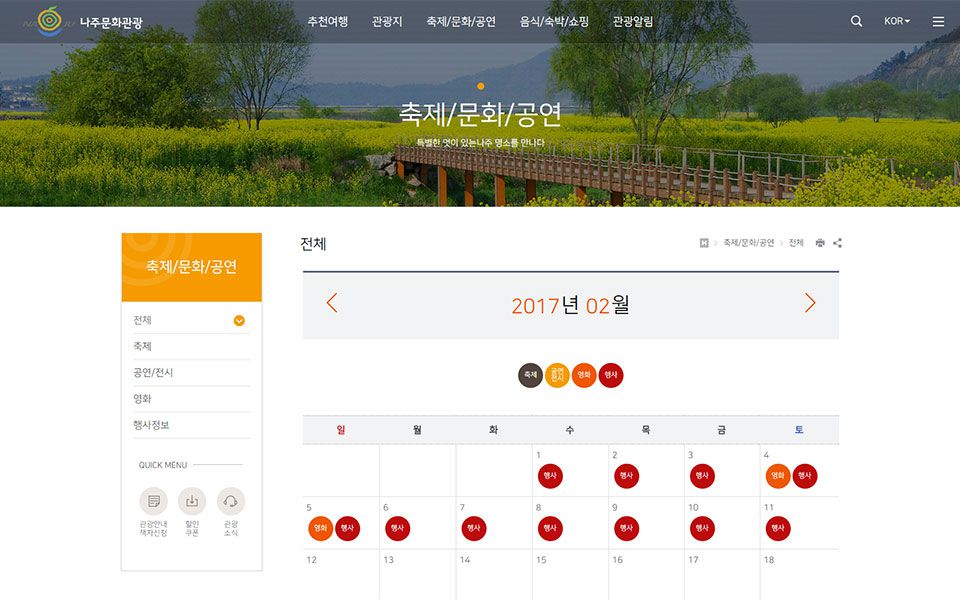Click the search magnifier icon in header
The width and height of the screenshot is (960, 600).
[856, 21]
